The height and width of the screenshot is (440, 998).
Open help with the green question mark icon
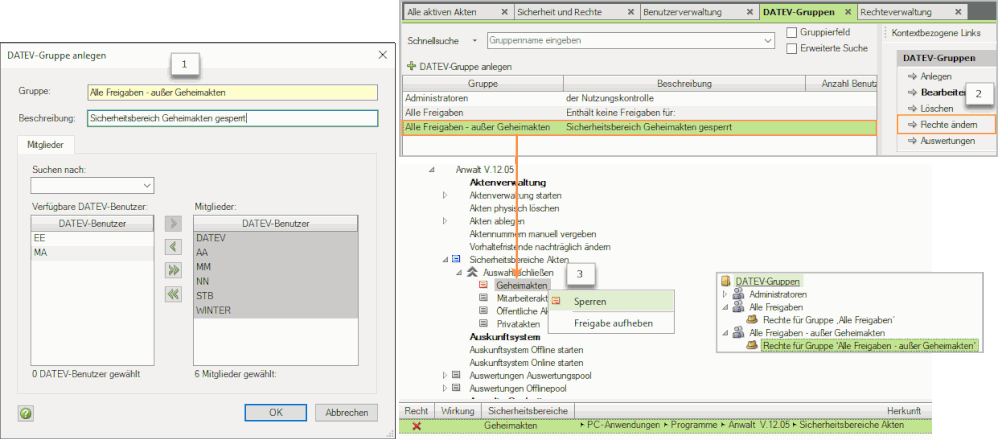pos(25,412)
